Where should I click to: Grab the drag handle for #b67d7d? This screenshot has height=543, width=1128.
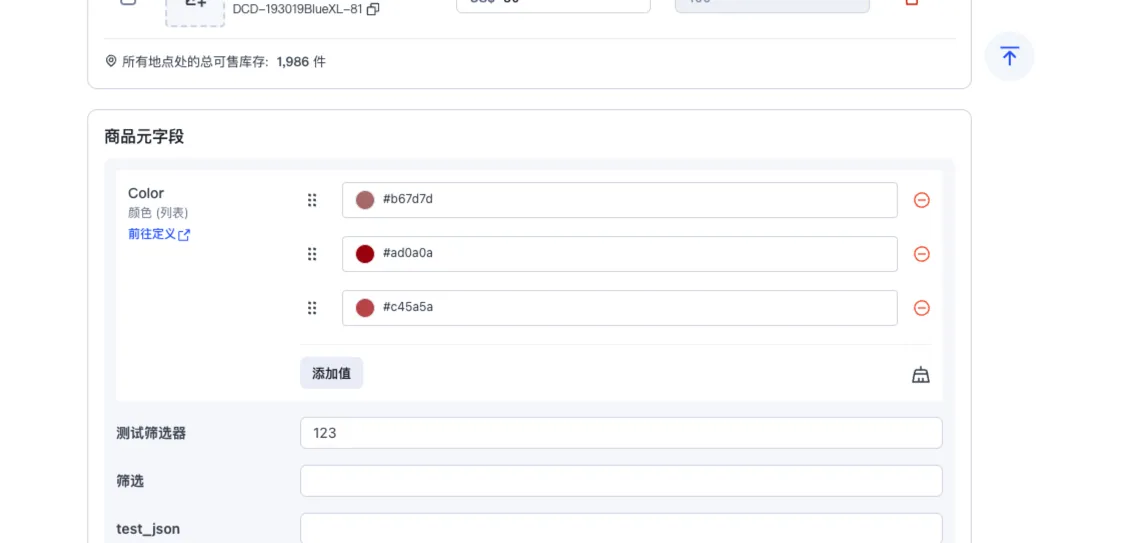(312, 200)
